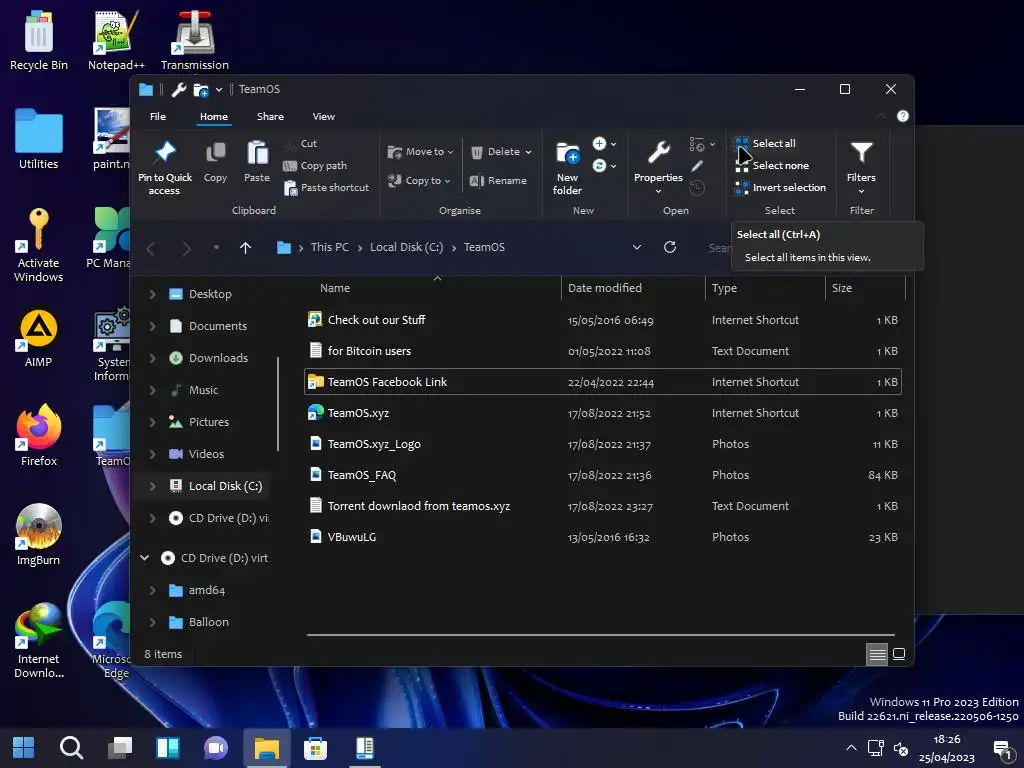Switch to the View ribbon tab
Image resolution: width=1024 pixels, height=768 pixels.
(x=323, y=117)
